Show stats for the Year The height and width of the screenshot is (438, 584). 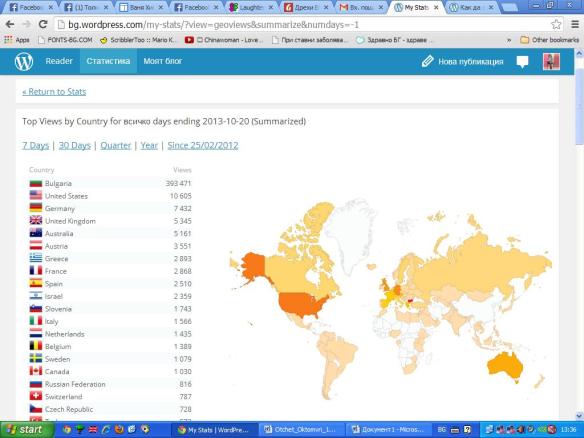pyautogui.click(x=149, y=145)
